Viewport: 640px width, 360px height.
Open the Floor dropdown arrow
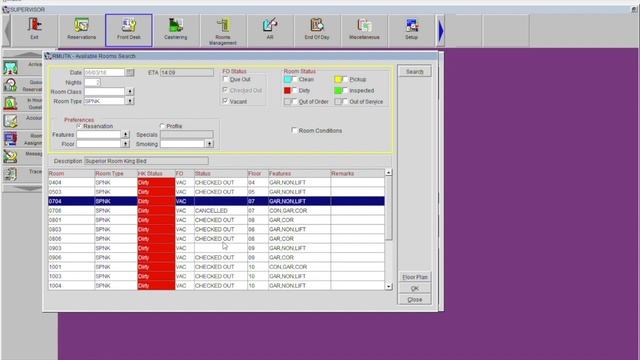(126, 144)
